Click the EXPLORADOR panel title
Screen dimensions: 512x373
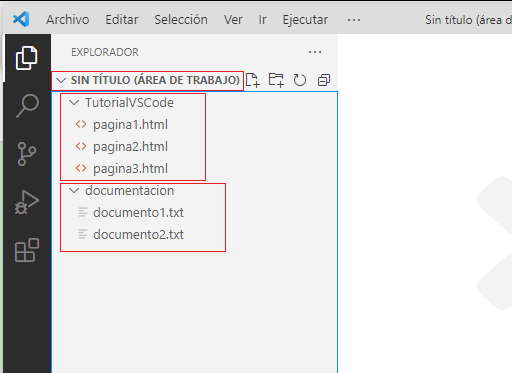tap(105, 52)
